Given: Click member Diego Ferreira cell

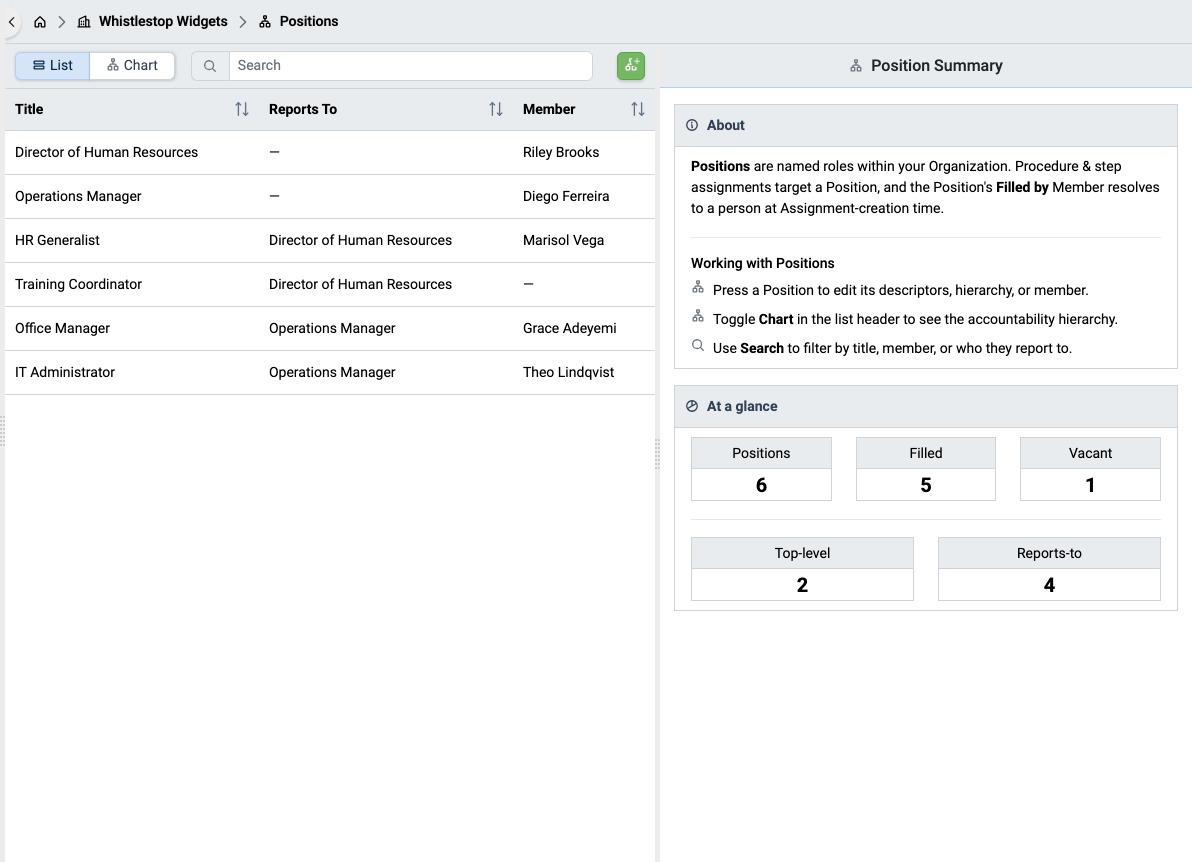Looking at the screenshot, I should click(566, 197).
